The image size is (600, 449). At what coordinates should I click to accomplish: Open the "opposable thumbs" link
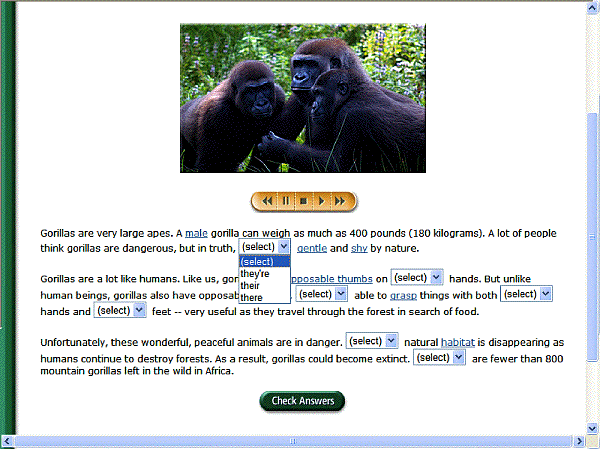click(x=332, y=279)
